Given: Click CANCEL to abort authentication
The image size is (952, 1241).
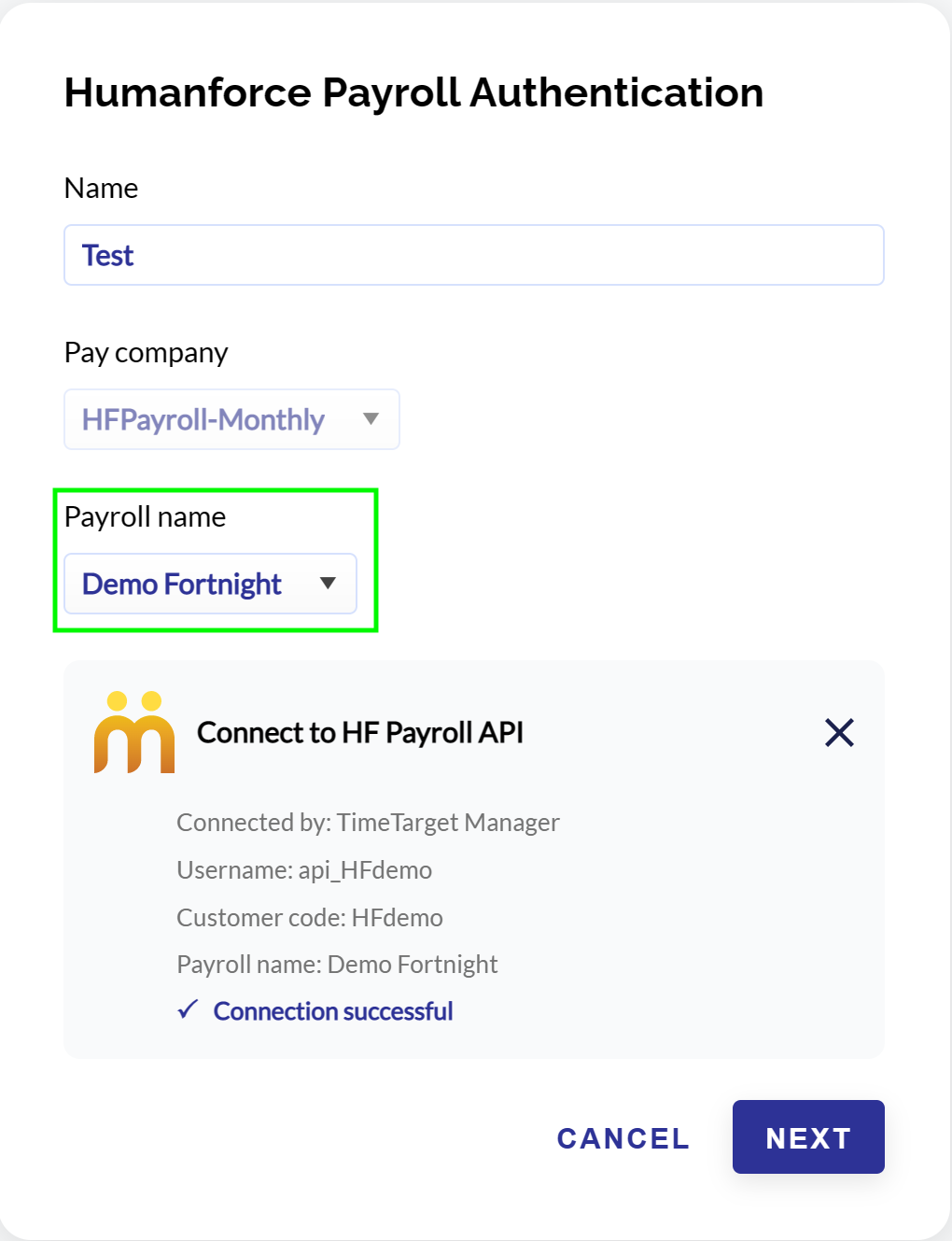Looking at the screenshot, I should click(623, 1137).
